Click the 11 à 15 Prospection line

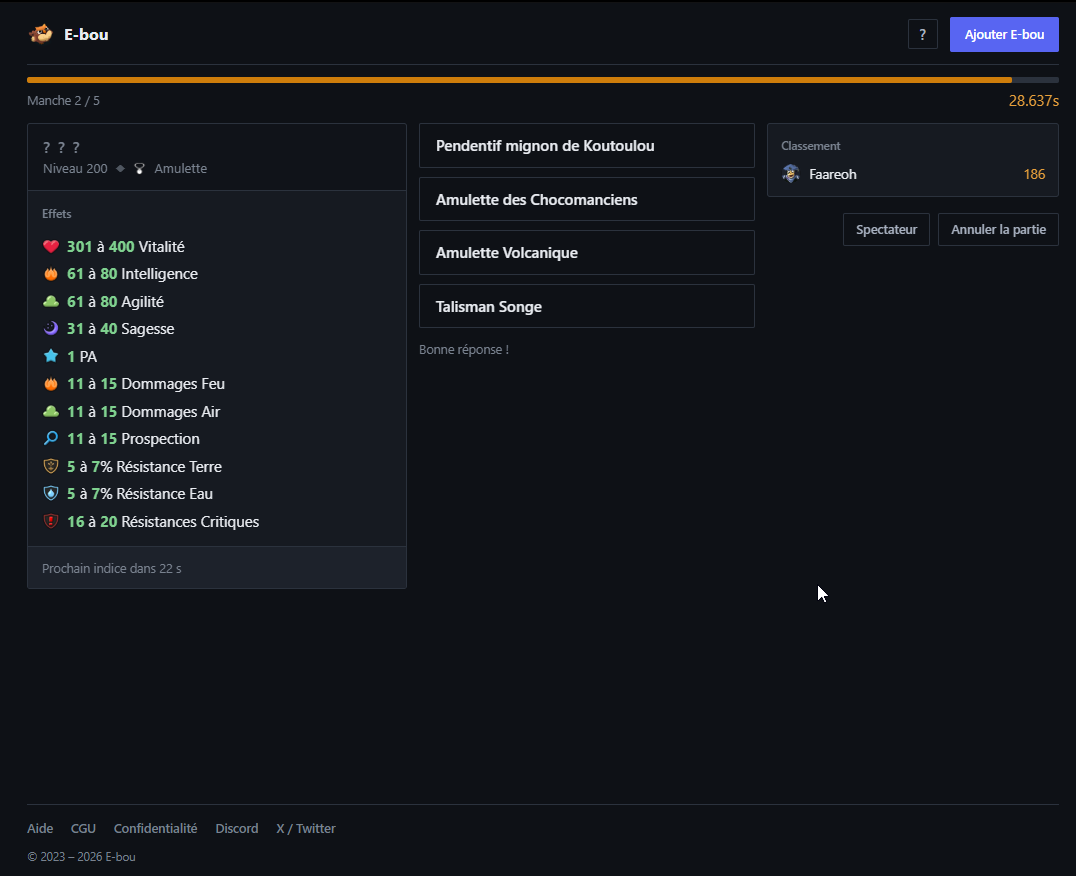133,438
